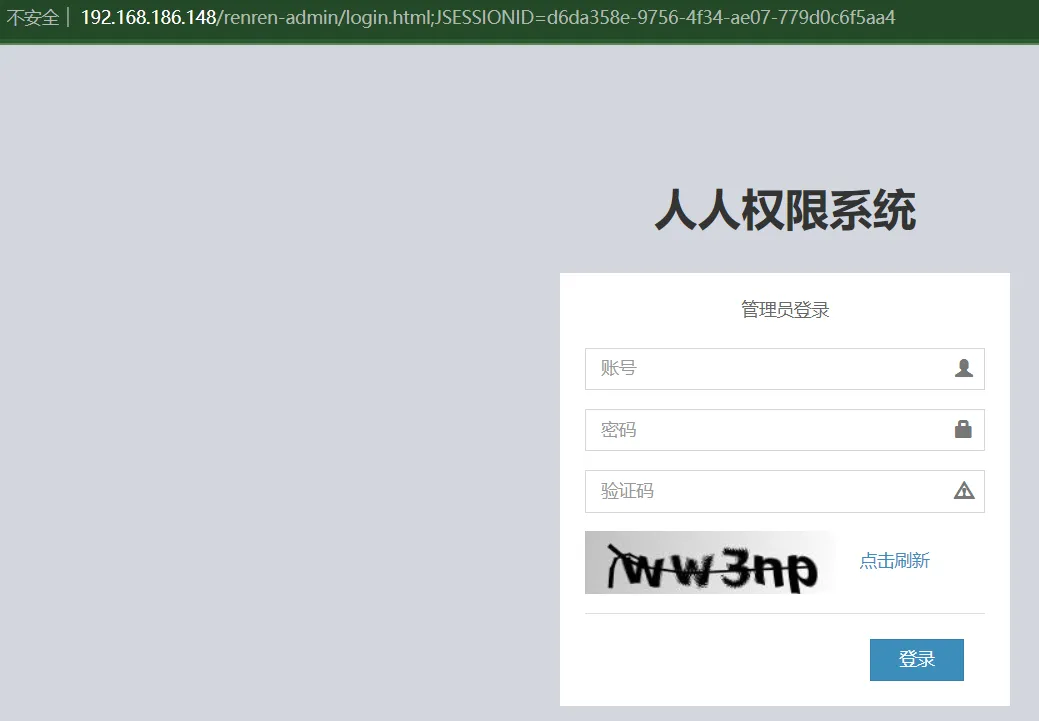Focus the 验证码 captcha input field
Viewport: 1039px width, 721px height.
[x=765, y=491]
